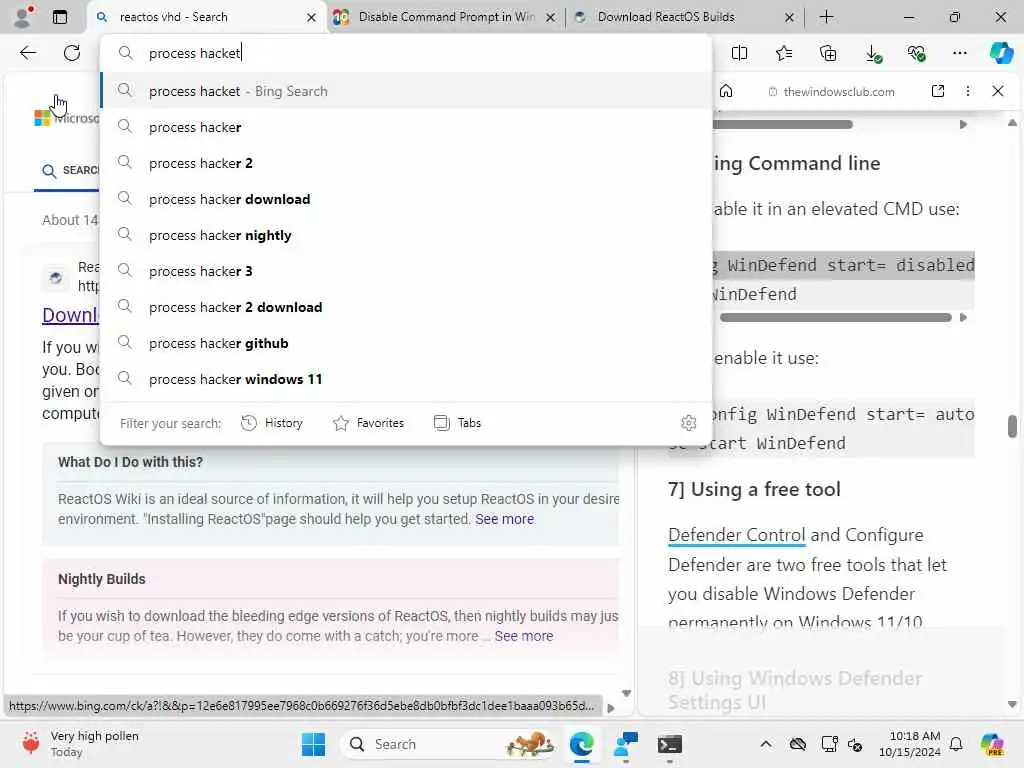1024x768 pixels.
Task: Launch Edge from the taskbar
Action: pos(581,744)
